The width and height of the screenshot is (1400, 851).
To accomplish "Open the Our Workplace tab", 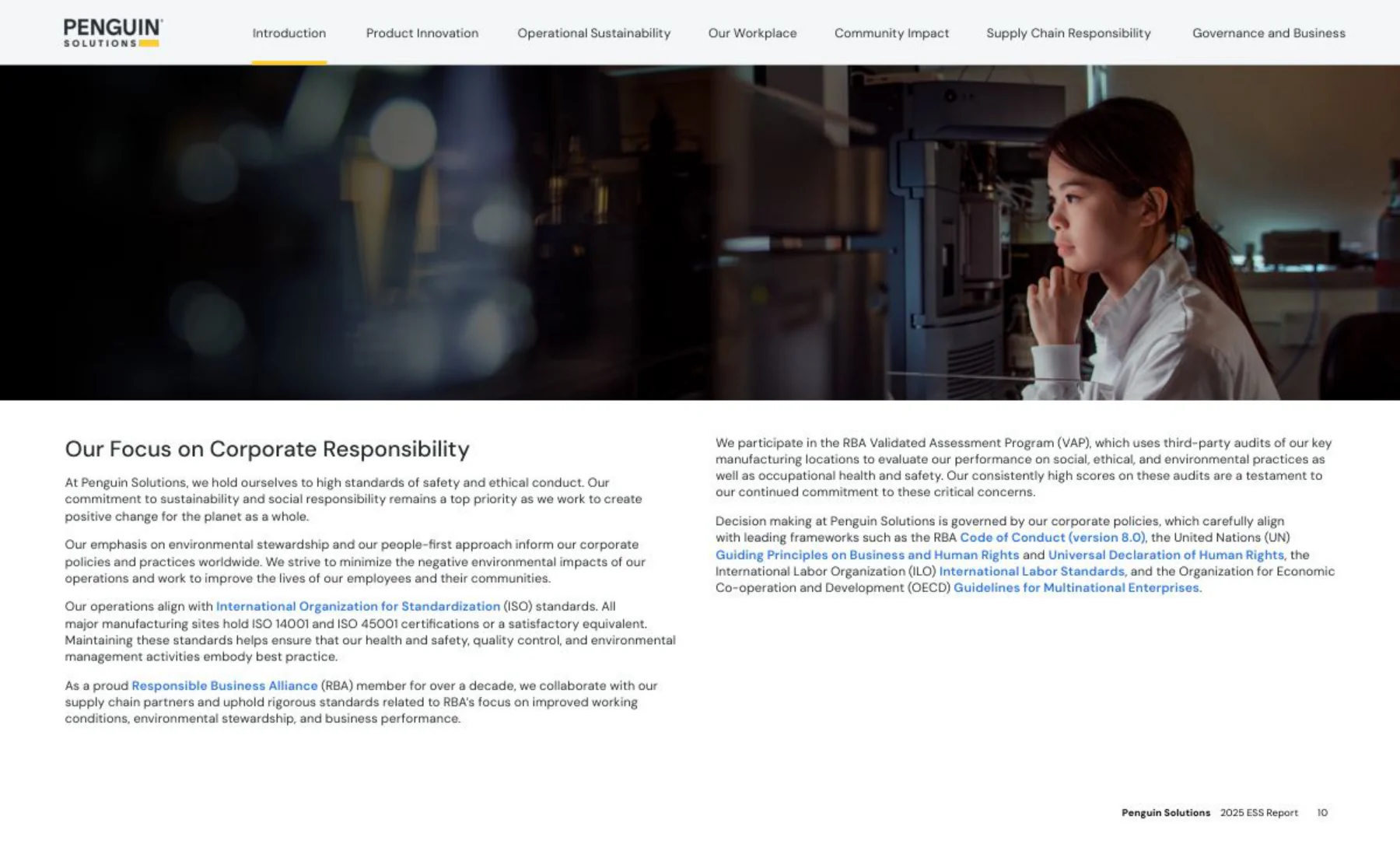I will 752,33.
